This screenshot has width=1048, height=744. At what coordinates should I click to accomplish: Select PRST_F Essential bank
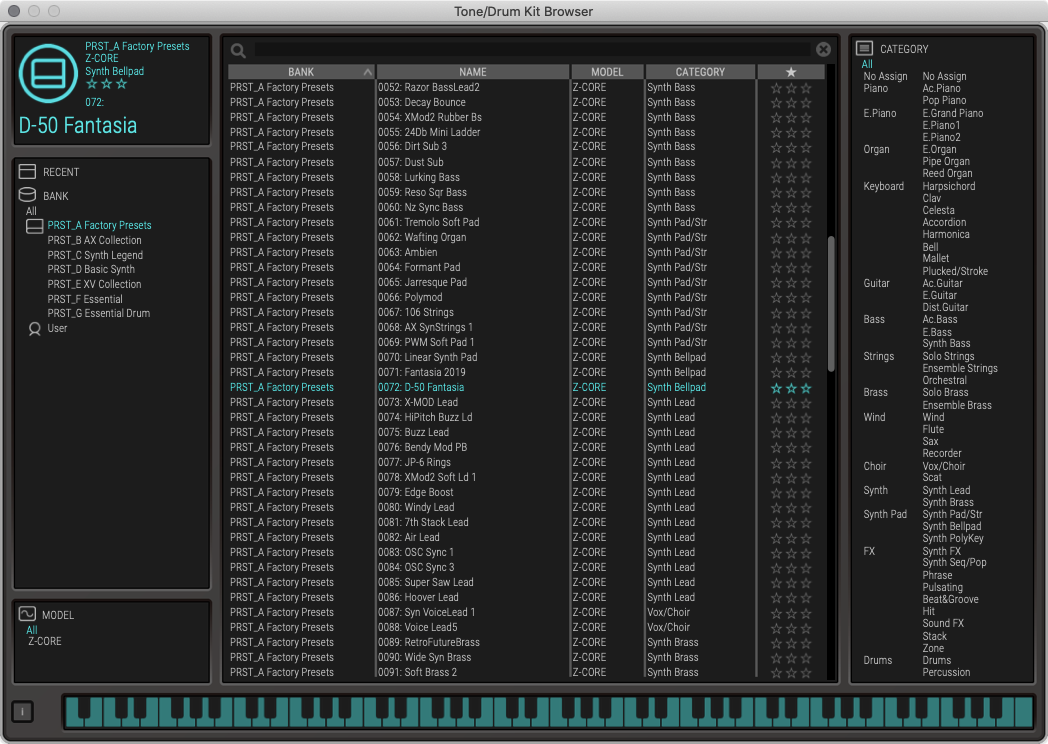pos(85,299)
